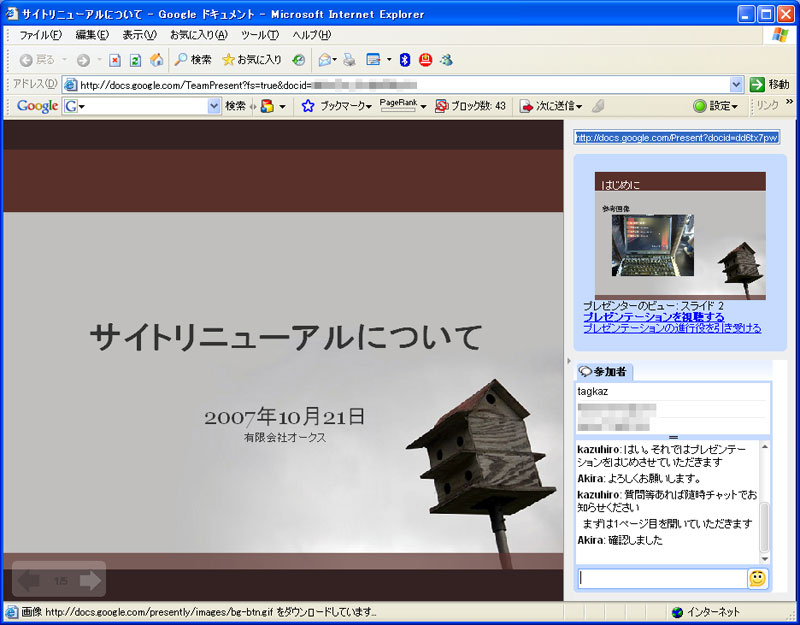The image size is (800, 625).
Task: Select the 参加者 tab
Action: [x=603, y=372]
